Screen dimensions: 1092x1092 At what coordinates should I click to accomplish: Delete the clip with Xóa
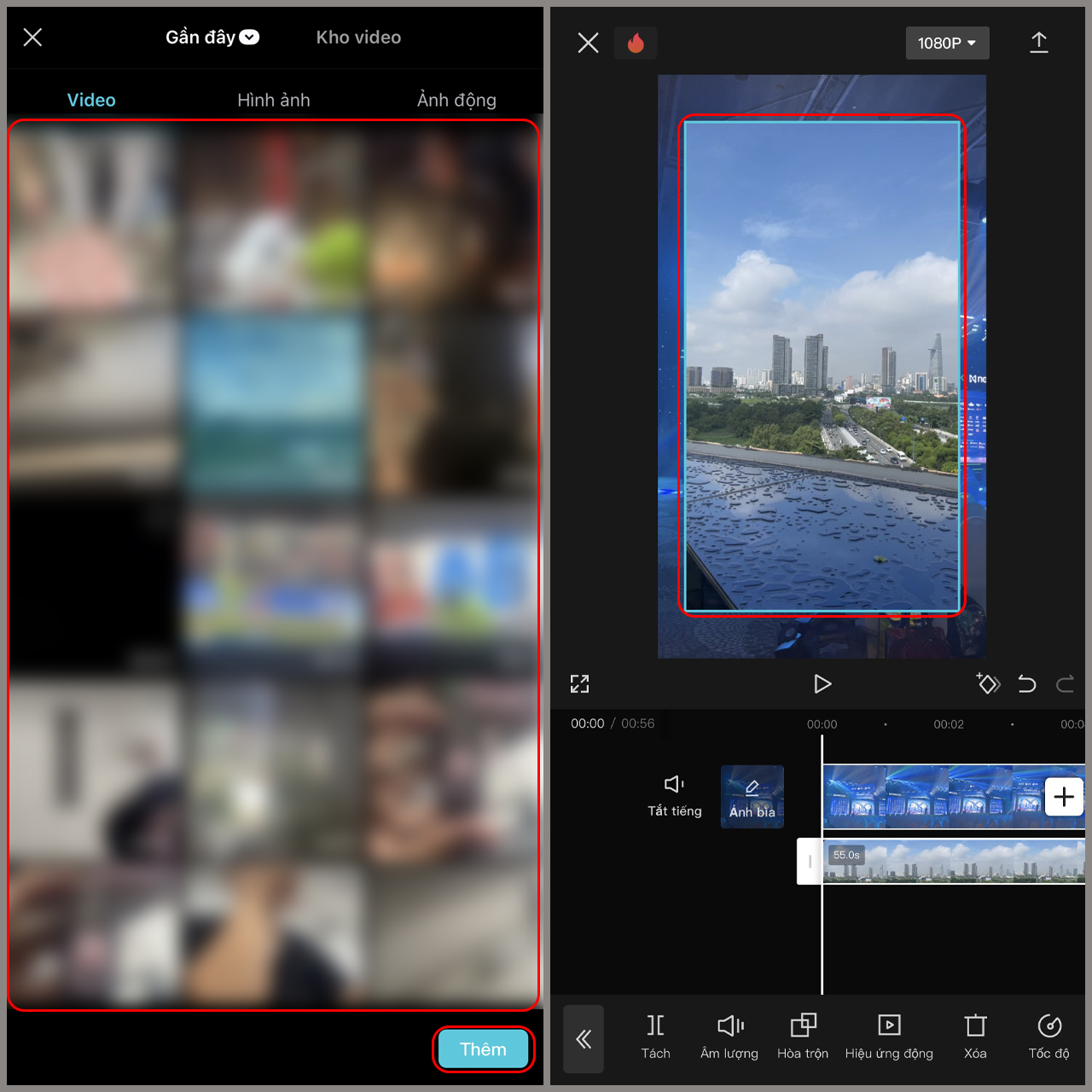click(x=975, y=1037)
